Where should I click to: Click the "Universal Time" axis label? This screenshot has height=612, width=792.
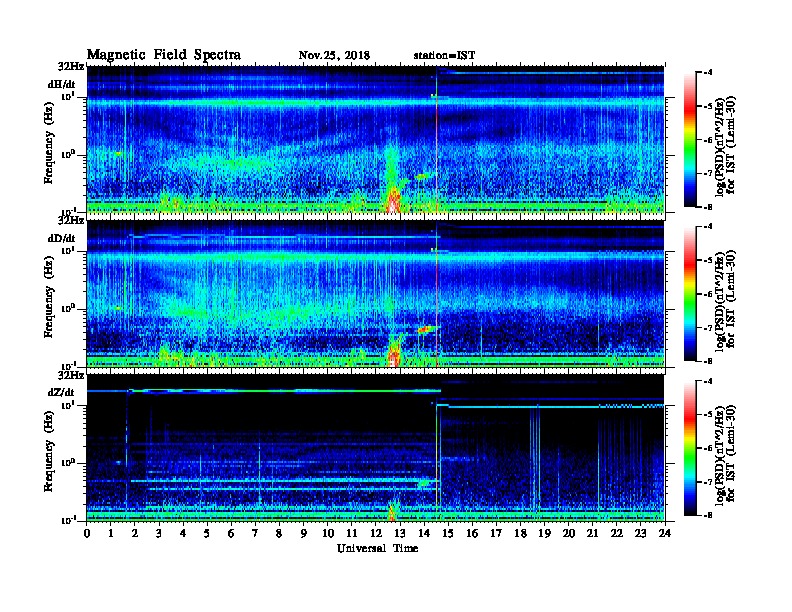[x=377, y=548]
